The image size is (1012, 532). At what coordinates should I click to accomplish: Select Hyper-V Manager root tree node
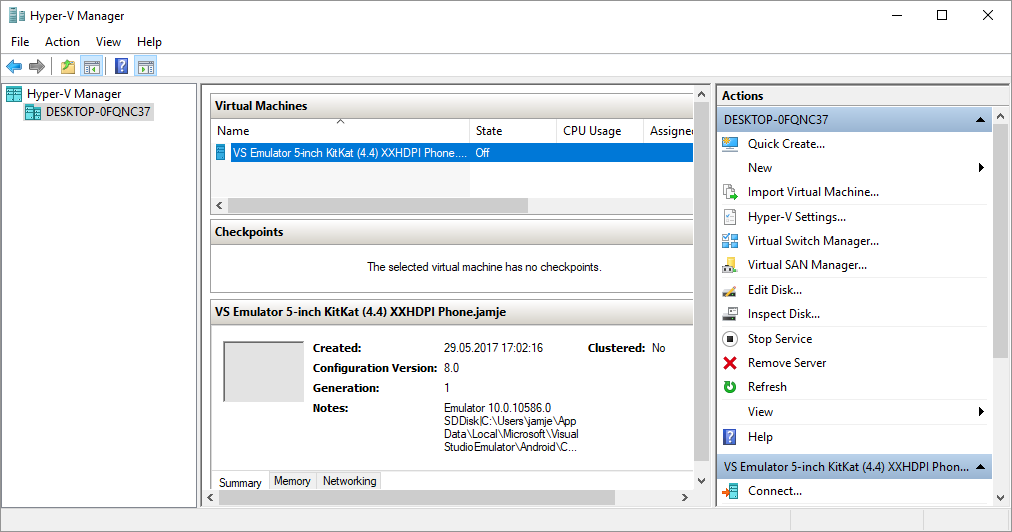(74, 94)
